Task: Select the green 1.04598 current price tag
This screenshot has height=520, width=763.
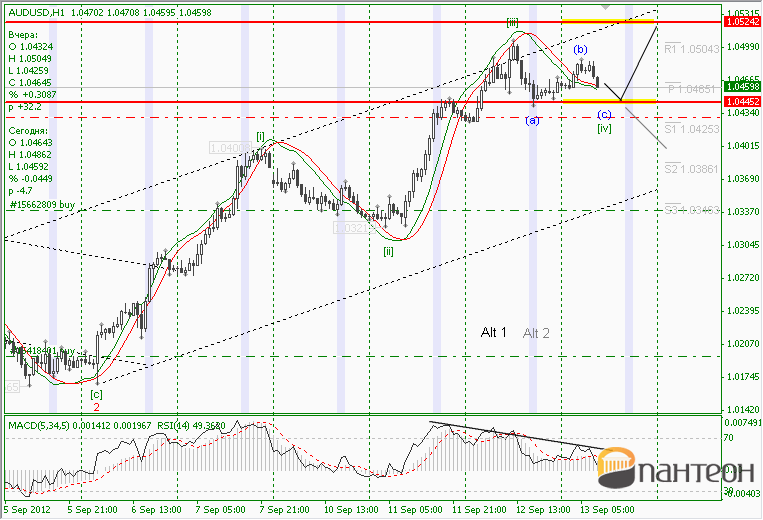Action: pyautogui.click(x=742, y=87)
